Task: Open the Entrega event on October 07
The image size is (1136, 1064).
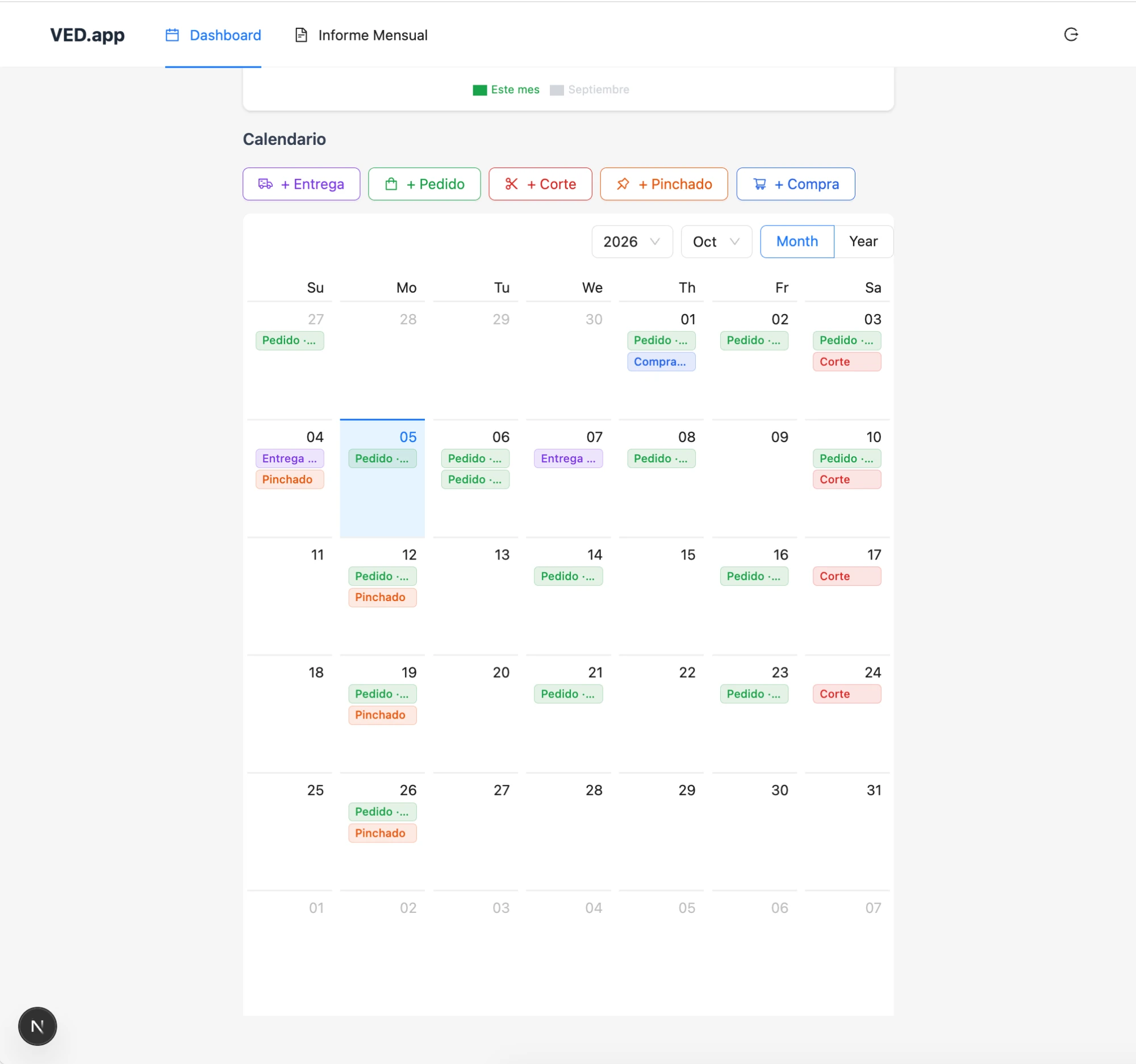Action: pyautogui.click(x=568, y=458)
